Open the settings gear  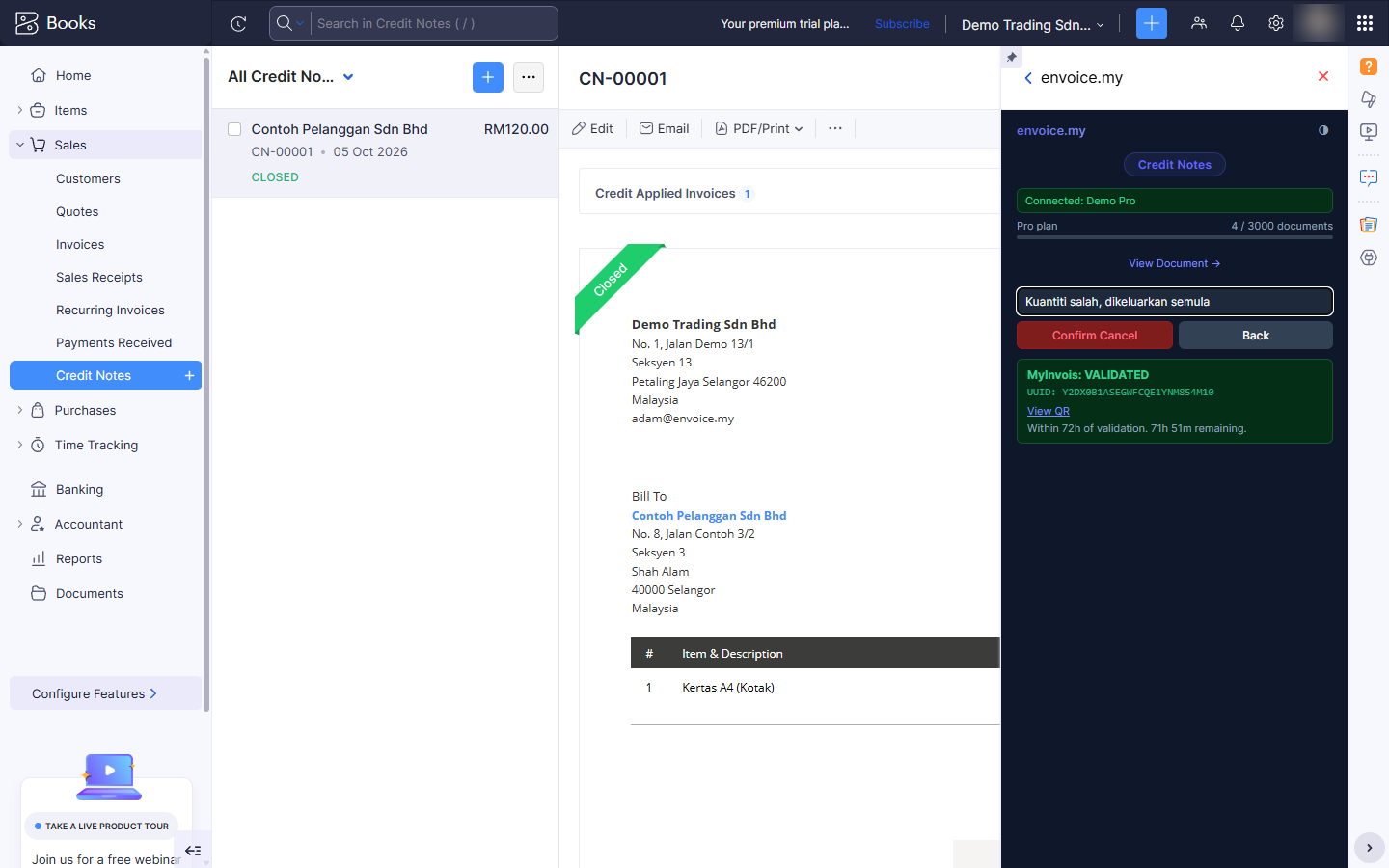(x=1276, y=23)
